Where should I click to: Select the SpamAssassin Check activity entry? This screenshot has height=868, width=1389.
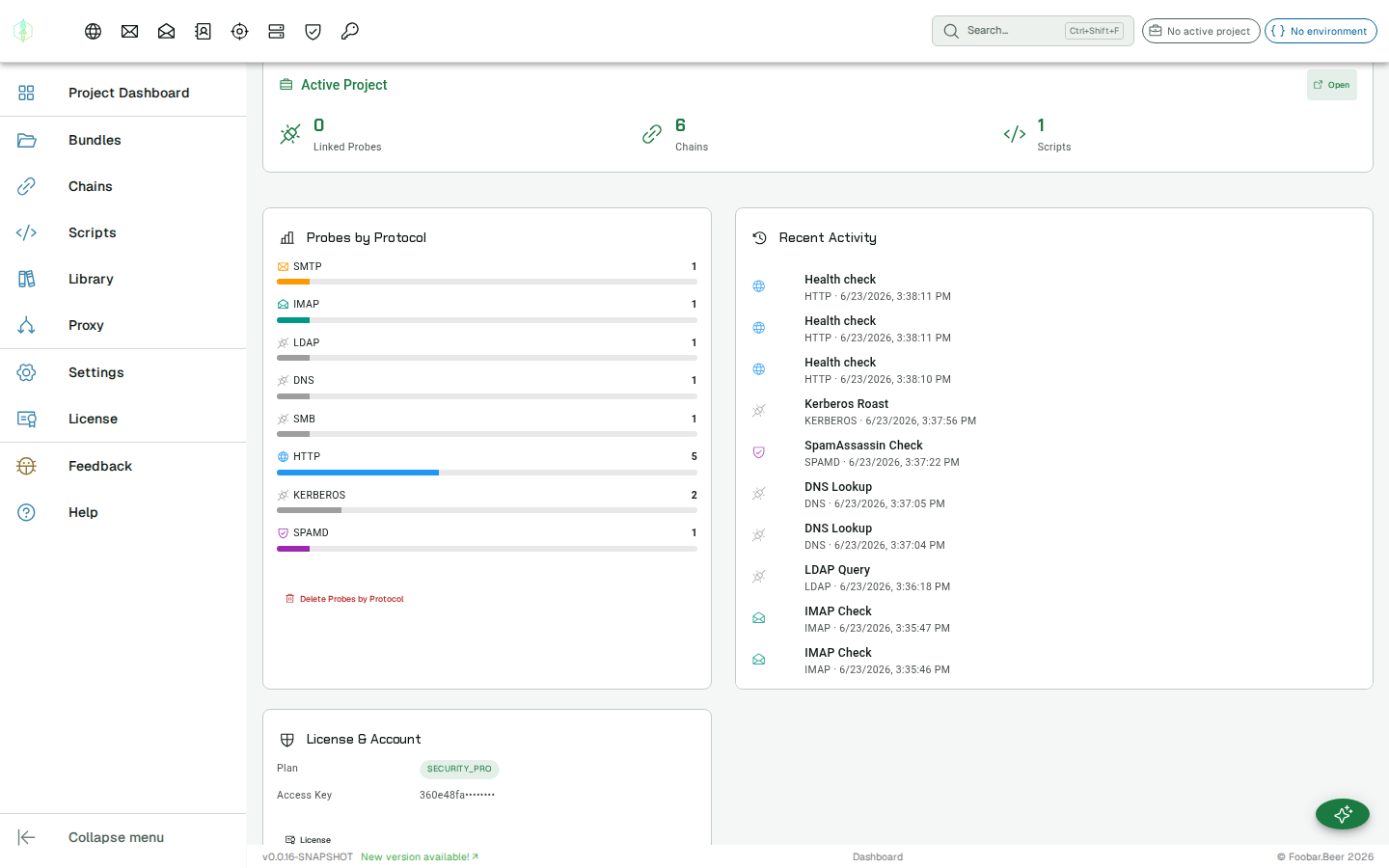click(1054, 453)
